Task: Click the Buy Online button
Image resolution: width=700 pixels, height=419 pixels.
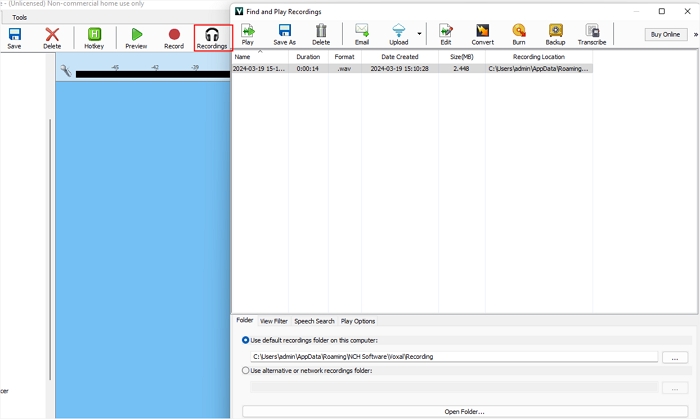Action: [x=665, y=34]
